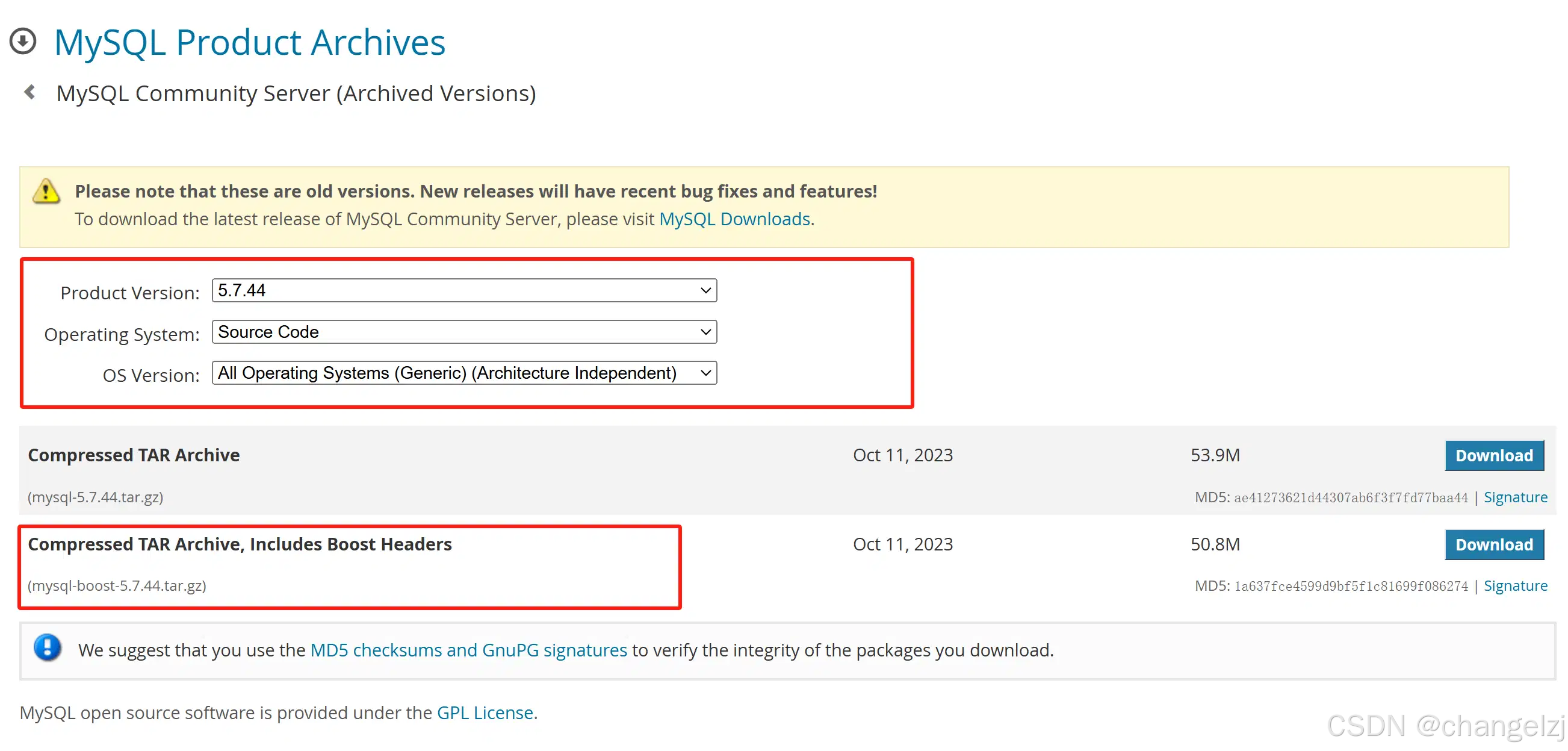
Task: Click the yellow warning triangle icon
Action: [x=46, y=192]
